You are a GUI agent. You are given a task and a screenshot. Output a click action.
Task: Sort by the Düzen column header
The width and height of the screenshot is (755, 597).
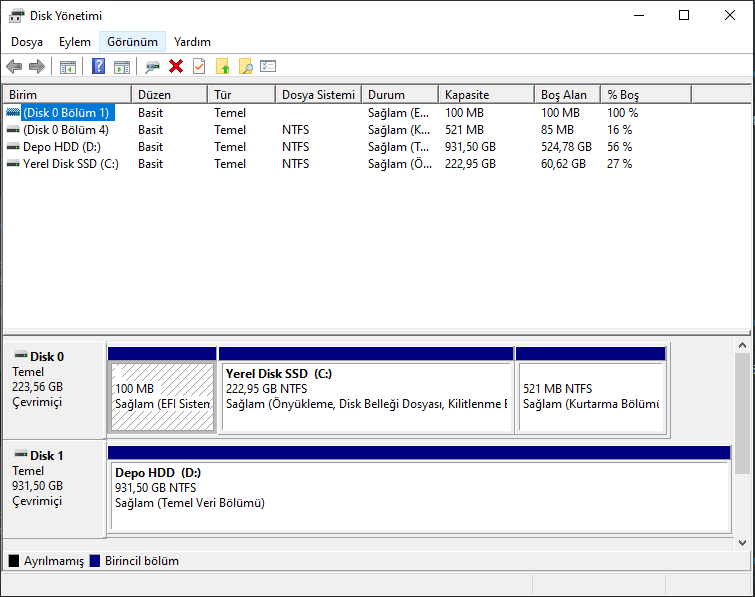[169, 95]
